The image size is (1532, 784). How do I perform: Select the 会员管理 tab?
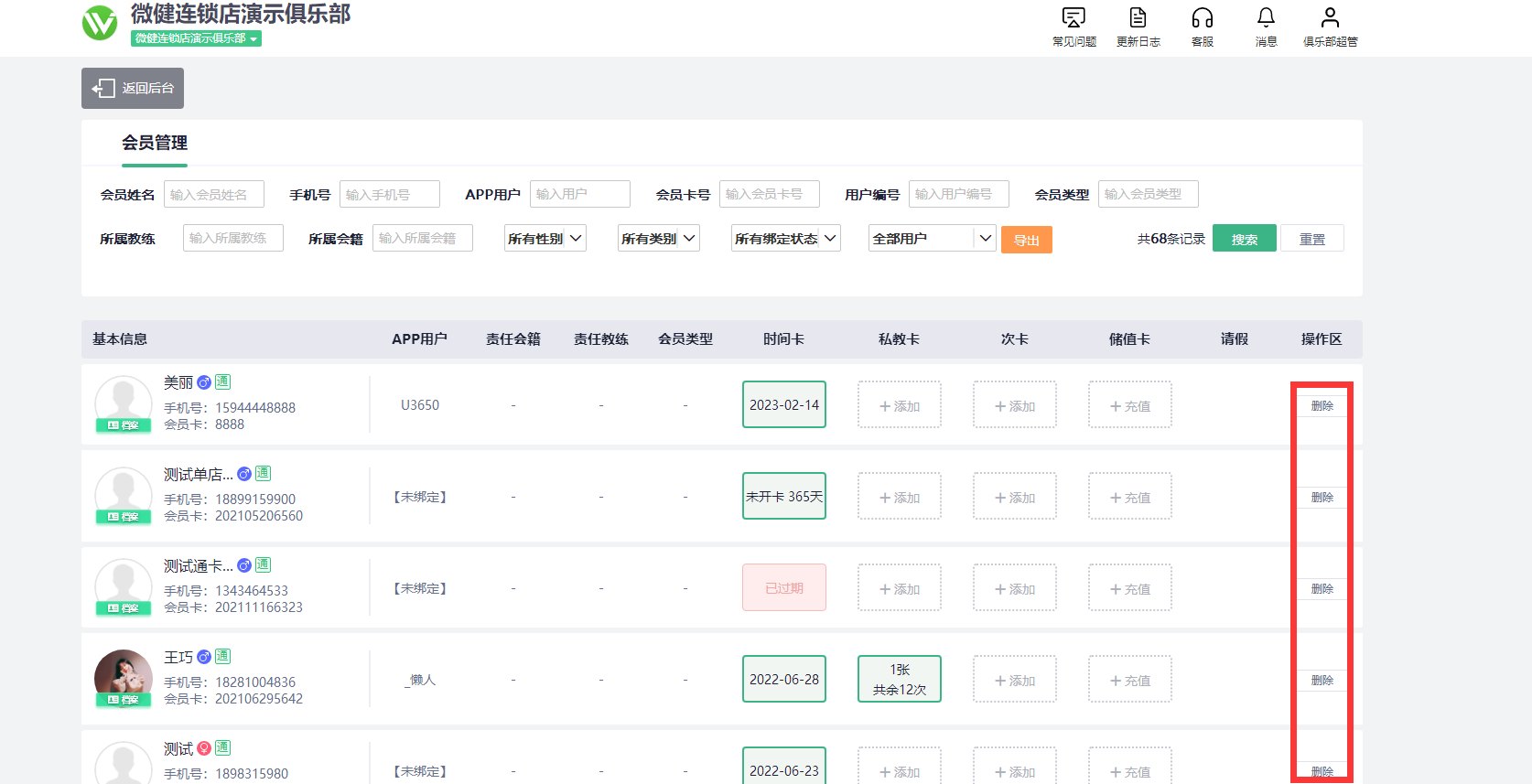tap(155, 144)
